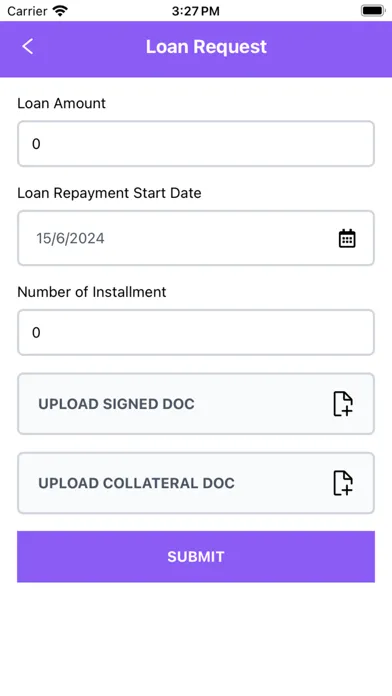Go back using the header arrow
The width and height of the screenshot is (392, 696).
[28, 47]
